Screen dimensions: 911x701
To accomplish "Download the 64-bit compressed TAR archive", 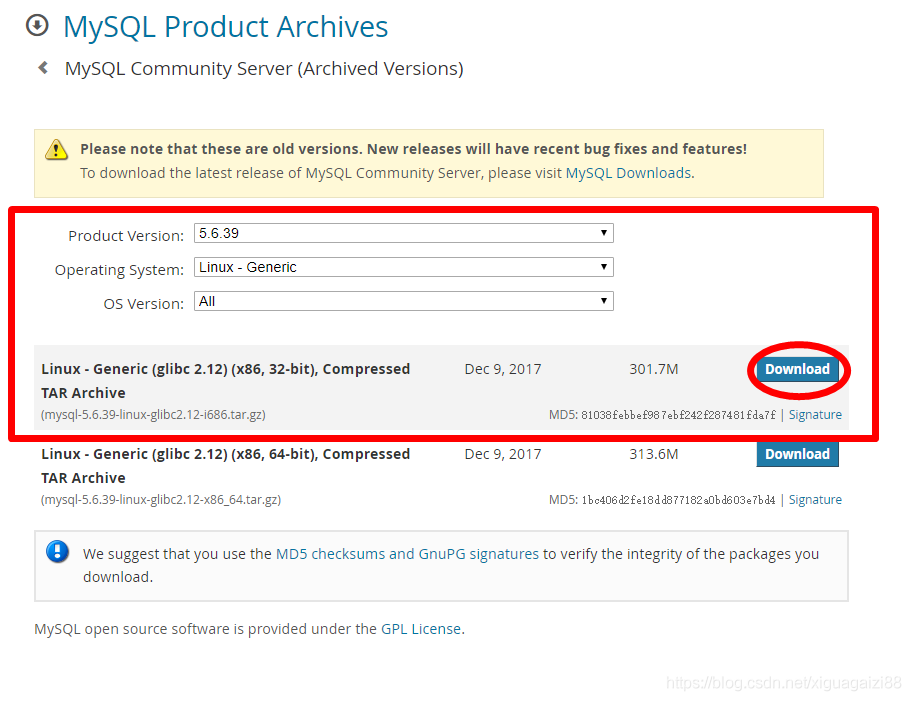I will point(797,454).
